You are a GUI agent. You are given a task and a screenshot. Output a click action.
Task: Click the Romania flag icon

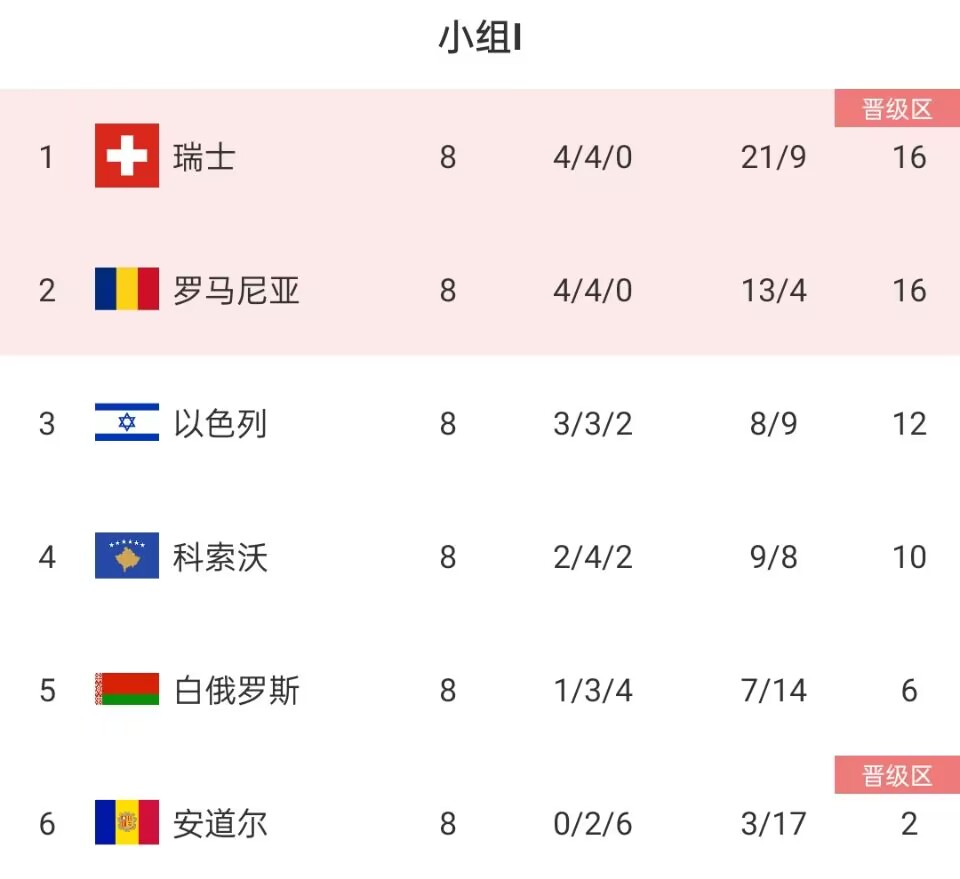pyautogui.click(x=127, y=289)
